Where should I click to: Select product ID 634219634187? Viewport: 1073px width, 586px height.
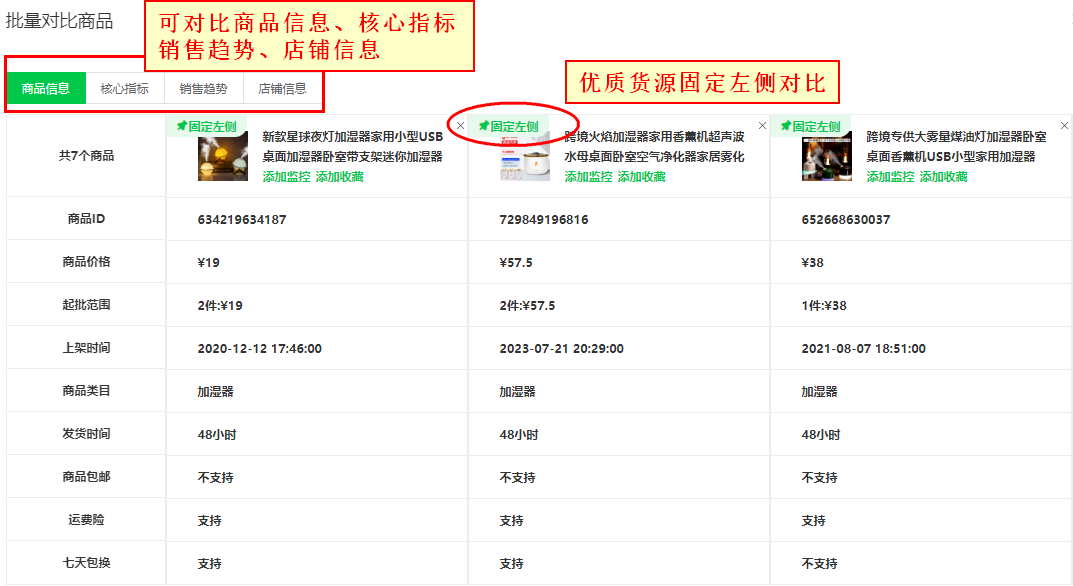(x=242, y=220)
